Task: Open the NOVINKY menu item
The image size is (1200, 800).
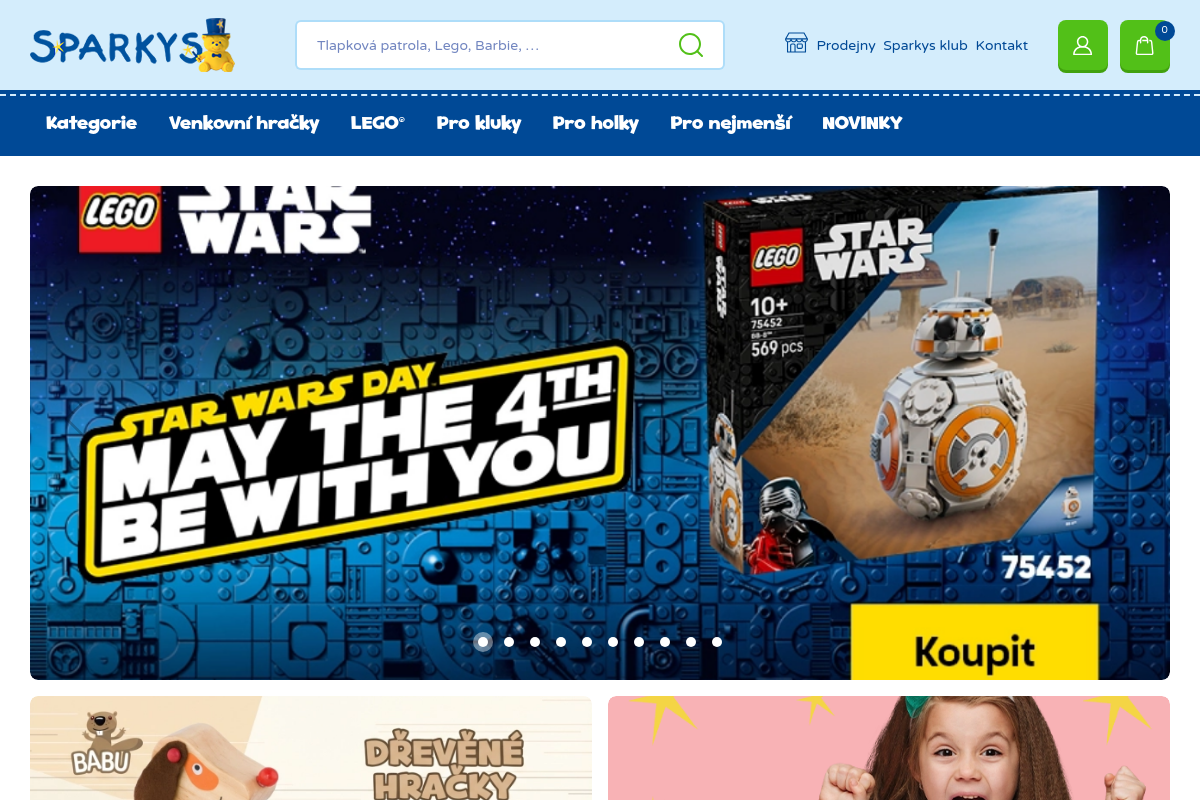Action: coord(862,123)
